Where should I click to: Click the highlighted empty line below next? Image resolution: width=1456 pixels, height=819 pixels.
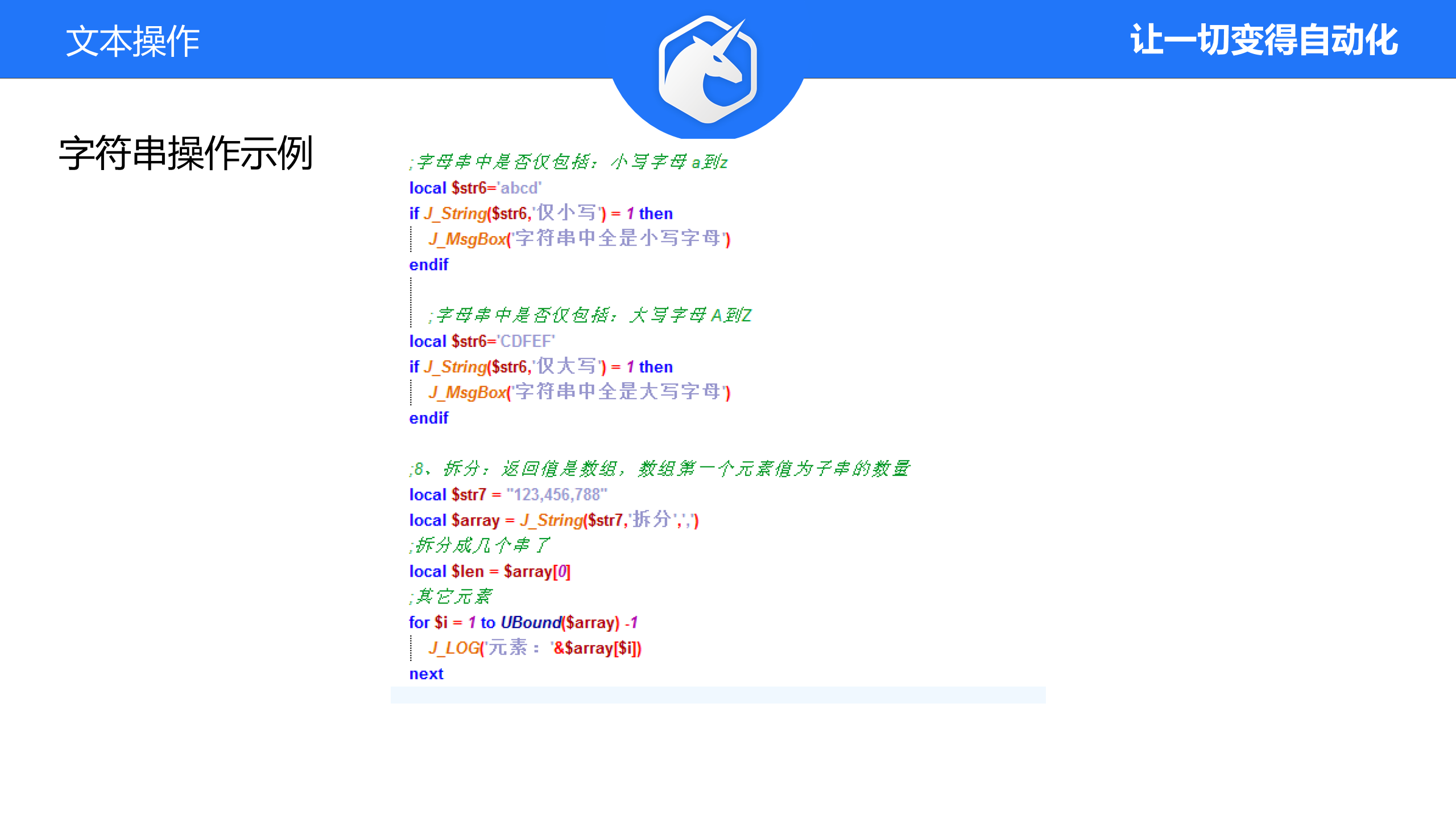(718, 695)
